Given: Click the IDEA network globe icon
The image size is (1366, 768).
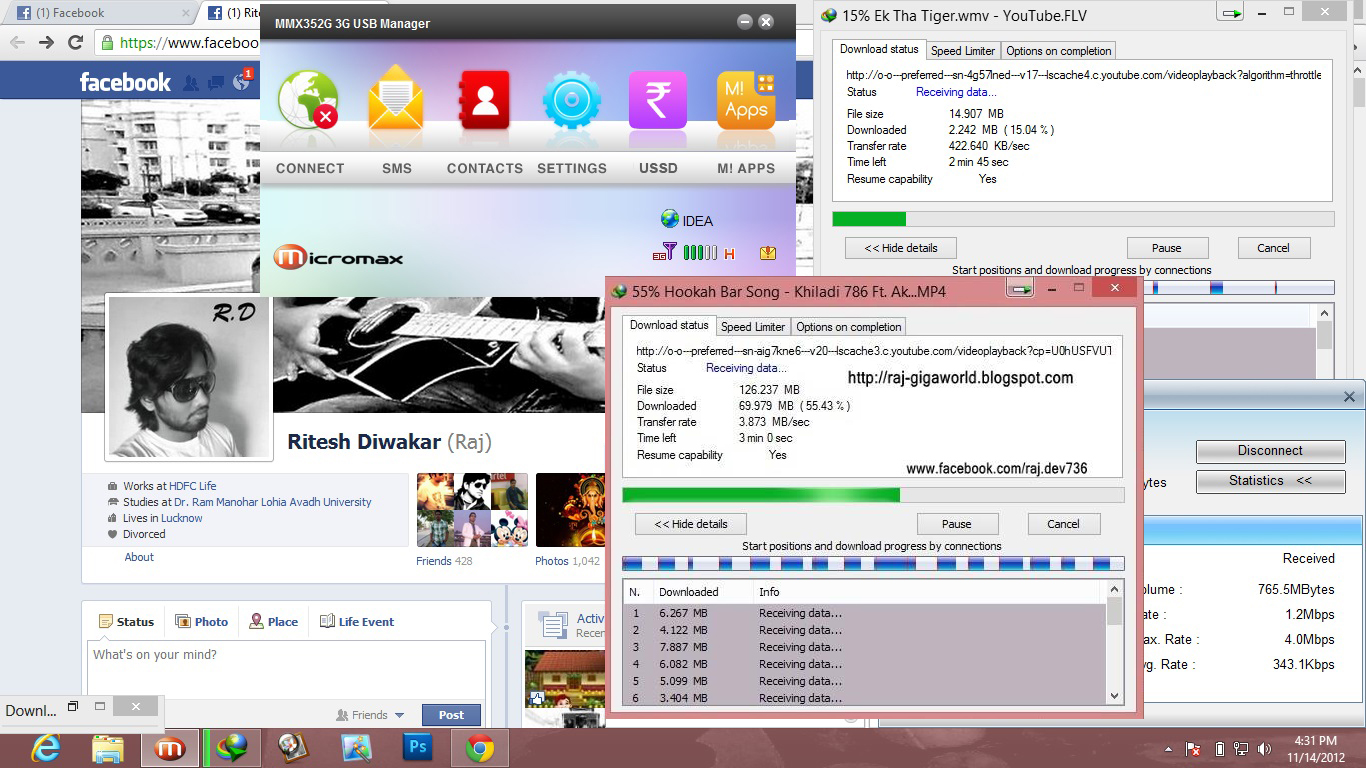Looking at the screenshot, I should point(670,219).
